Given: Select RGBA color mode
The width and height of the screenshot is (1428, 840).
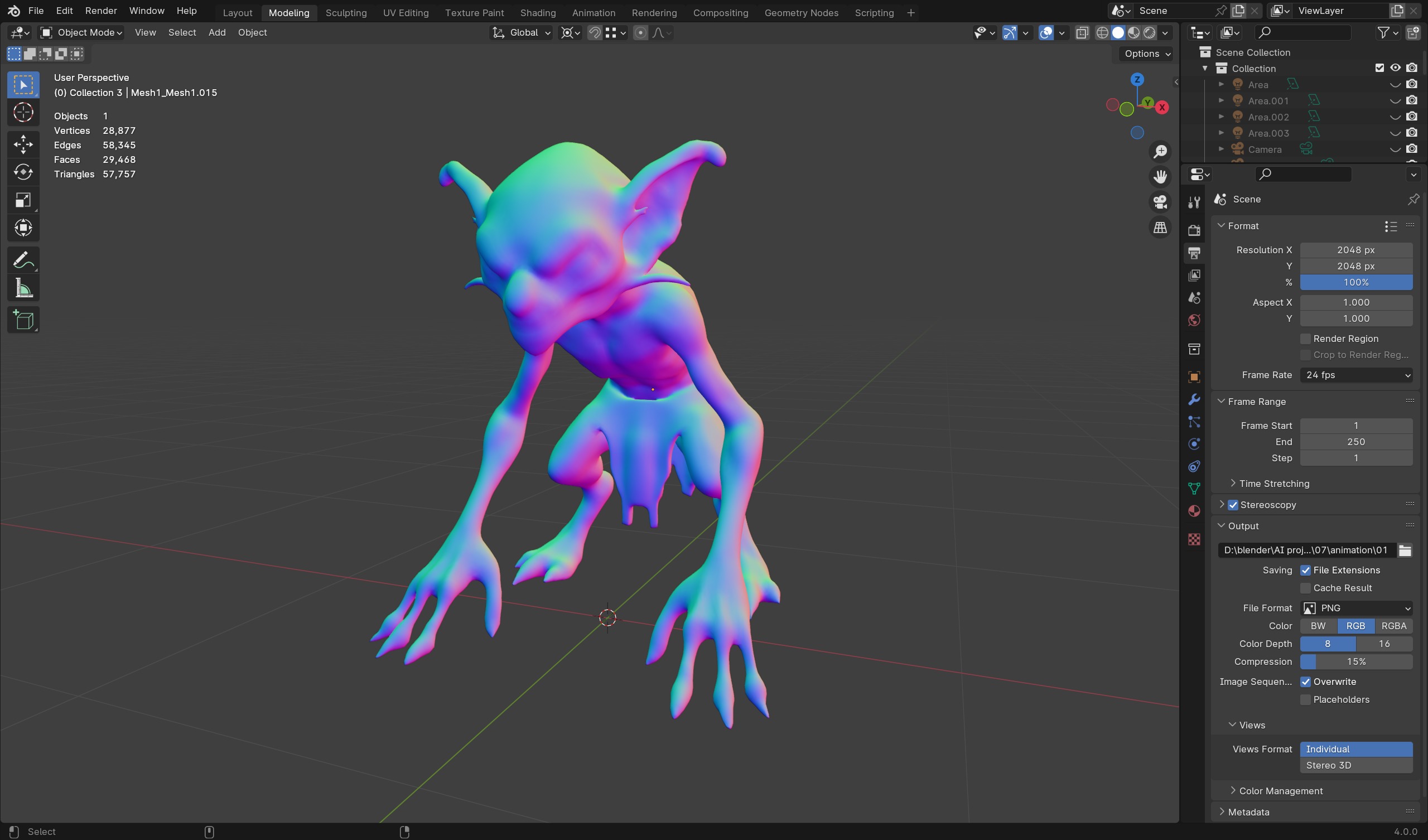Looking at the screenshot, I should [x=1393, y=626].
